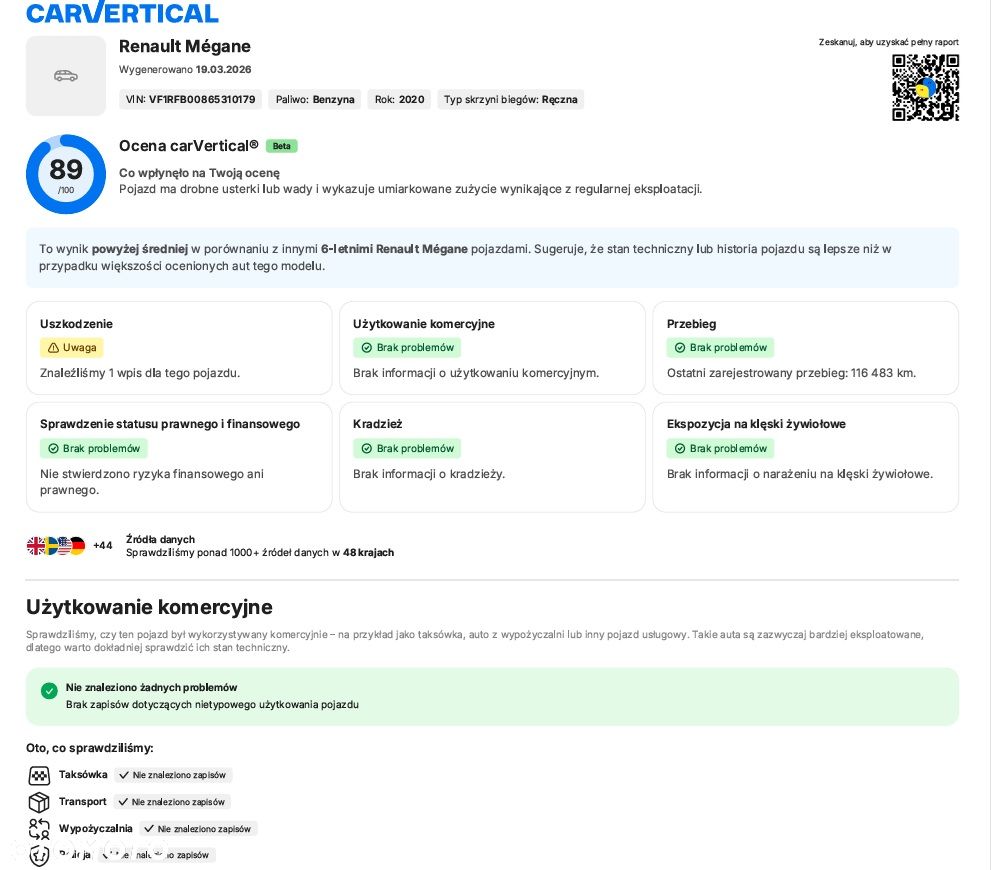Click the Paliwo: Benzyna tag
The width and height of the screenshot is (991, 870).
click(315, 99)
